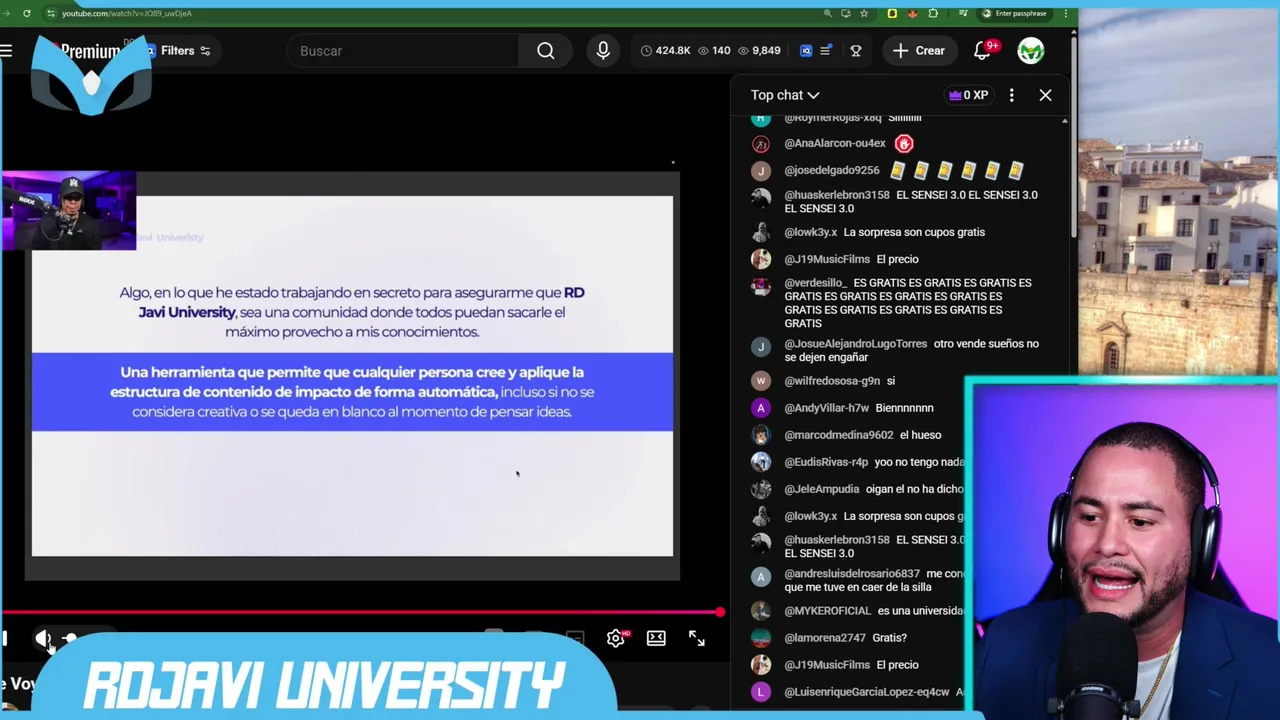Click the 424.8K clock stat
Screen dimensions: 1280x720
(665, 51)
